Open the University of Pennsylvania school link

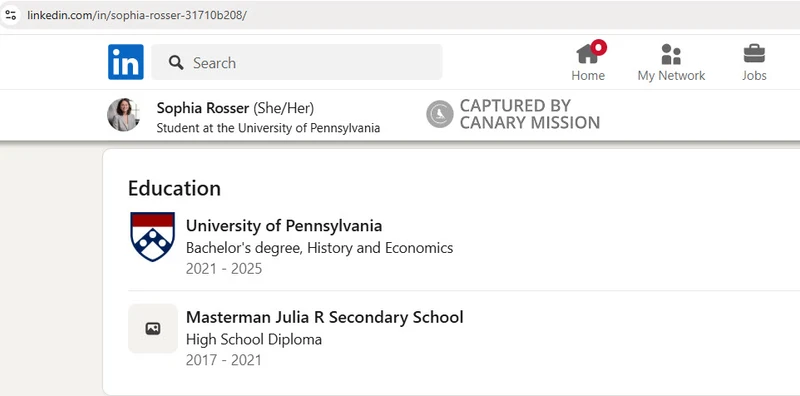pyautogui.click(x=284, y=226)
